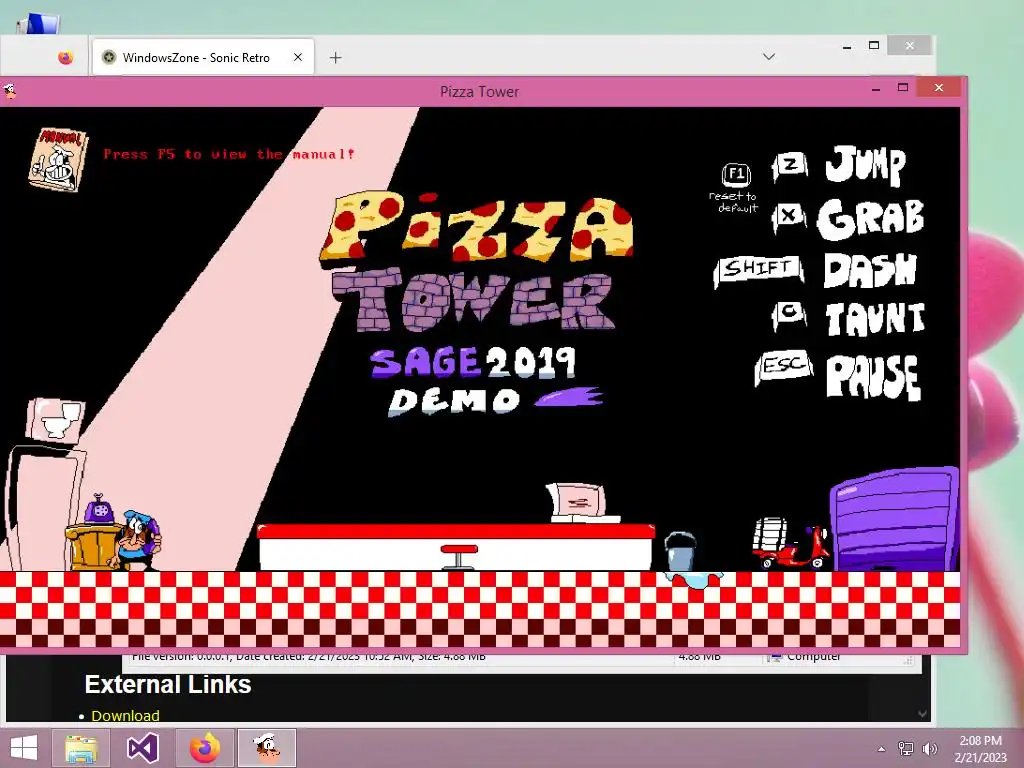This screenshot has width=1024, height=768.
Task: Click the TAUNT control label
Action: tap(875, 319)
